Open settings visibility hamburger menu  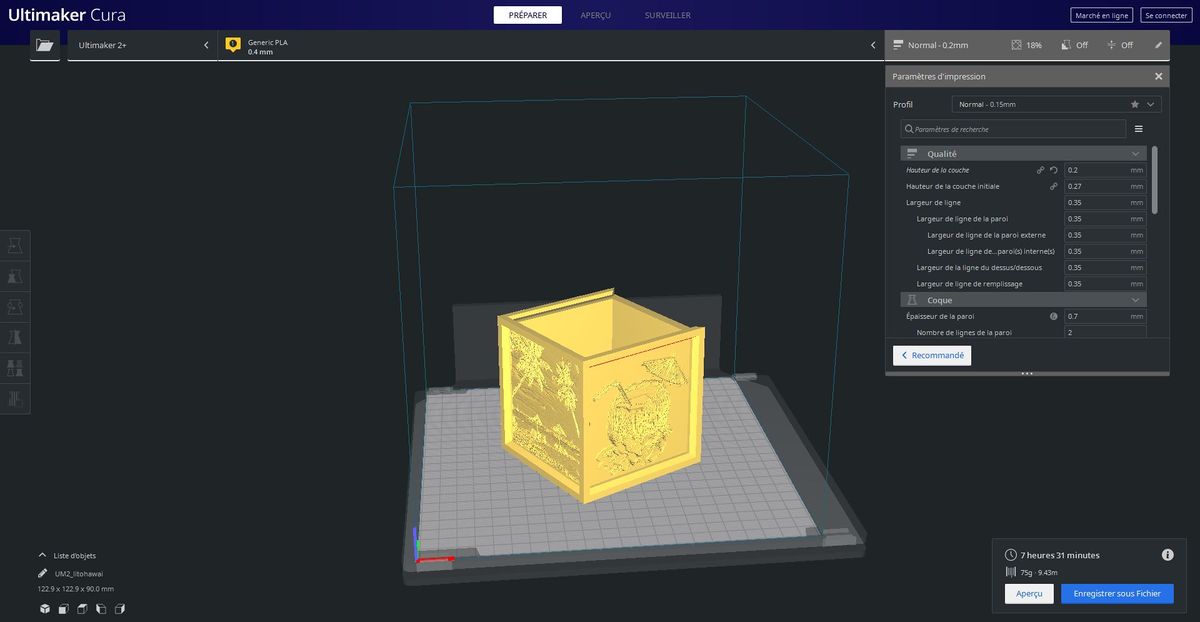(x=1138, y=129)
